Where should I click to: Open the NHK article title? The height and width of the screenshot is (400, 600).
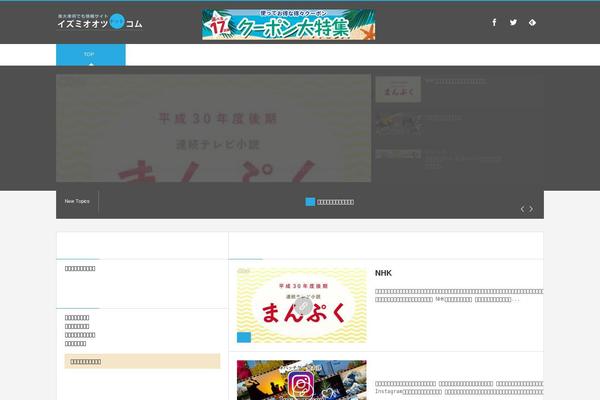[x=383, y=273]
